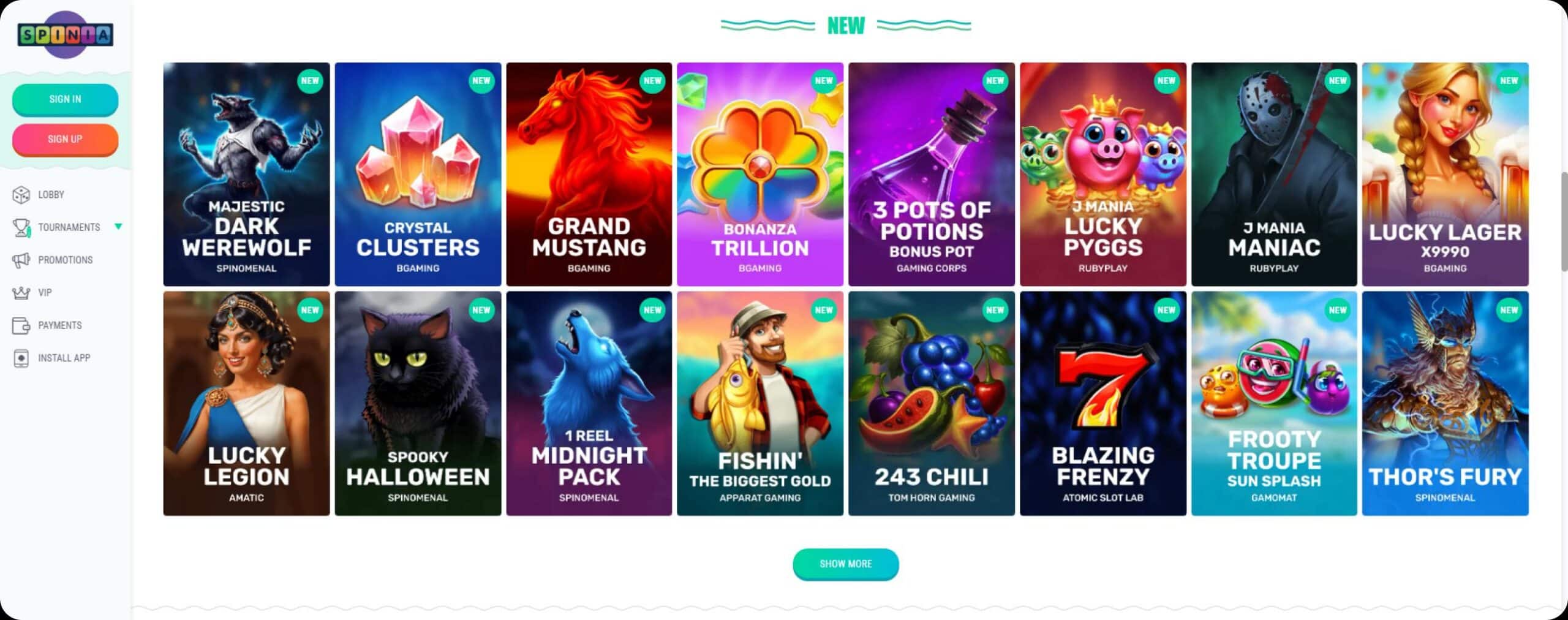
Task: Click the NEW badge on Crystal Clusters
Action: coord(481,81)
